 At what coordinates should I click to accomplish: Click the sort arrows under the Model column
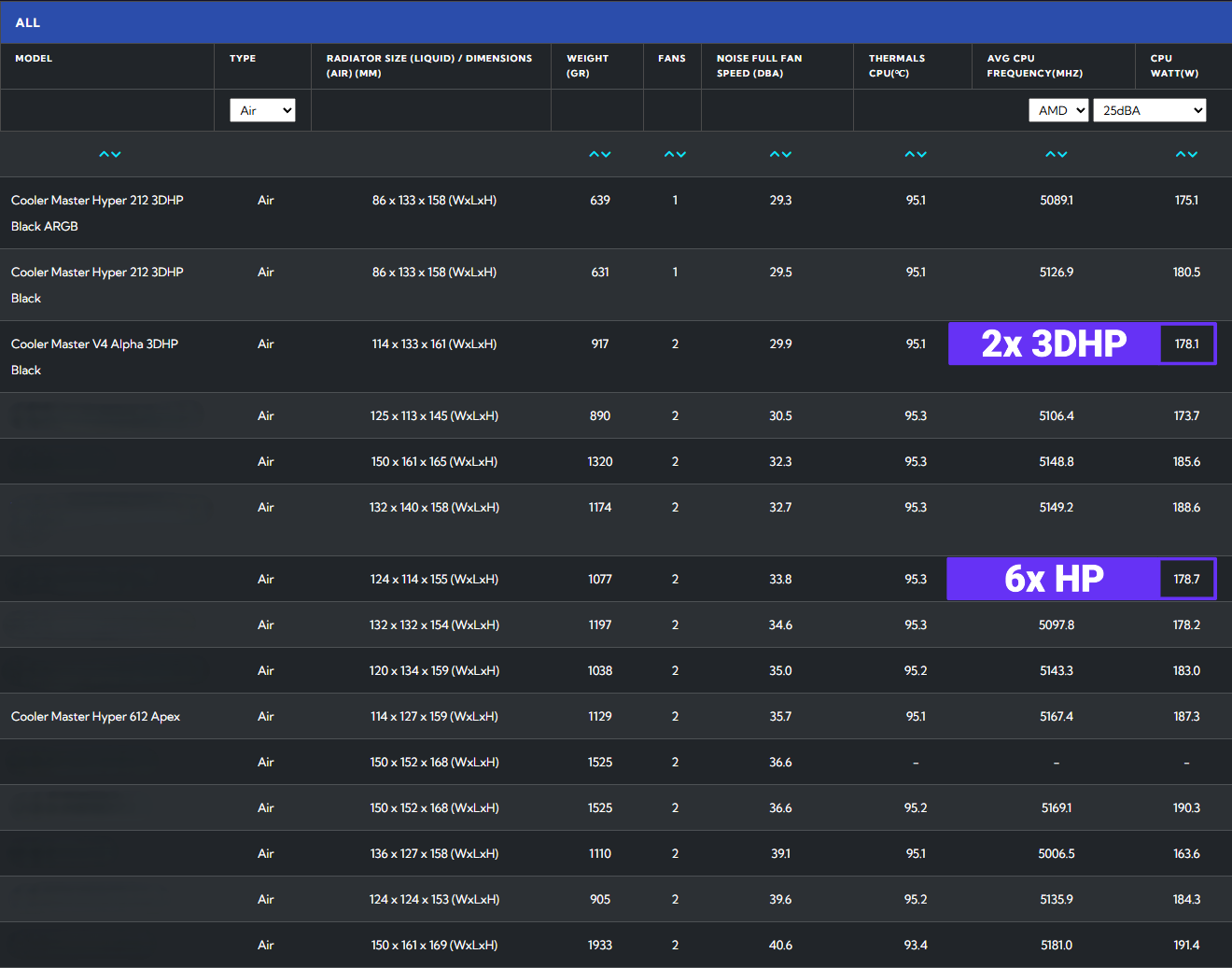point(110,154)
